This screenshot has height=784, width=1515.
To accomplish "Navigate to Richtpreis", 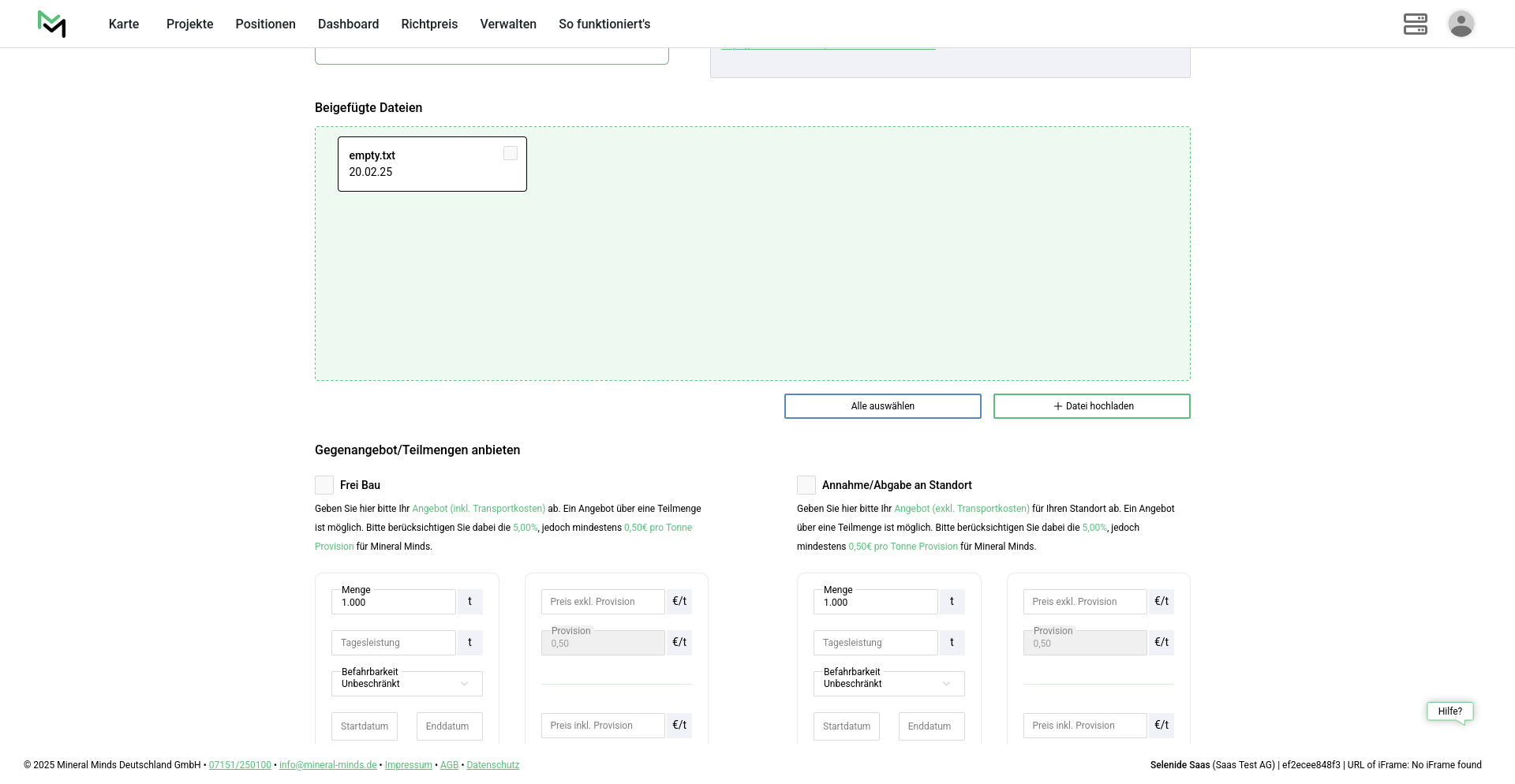I will pos(429,24).
